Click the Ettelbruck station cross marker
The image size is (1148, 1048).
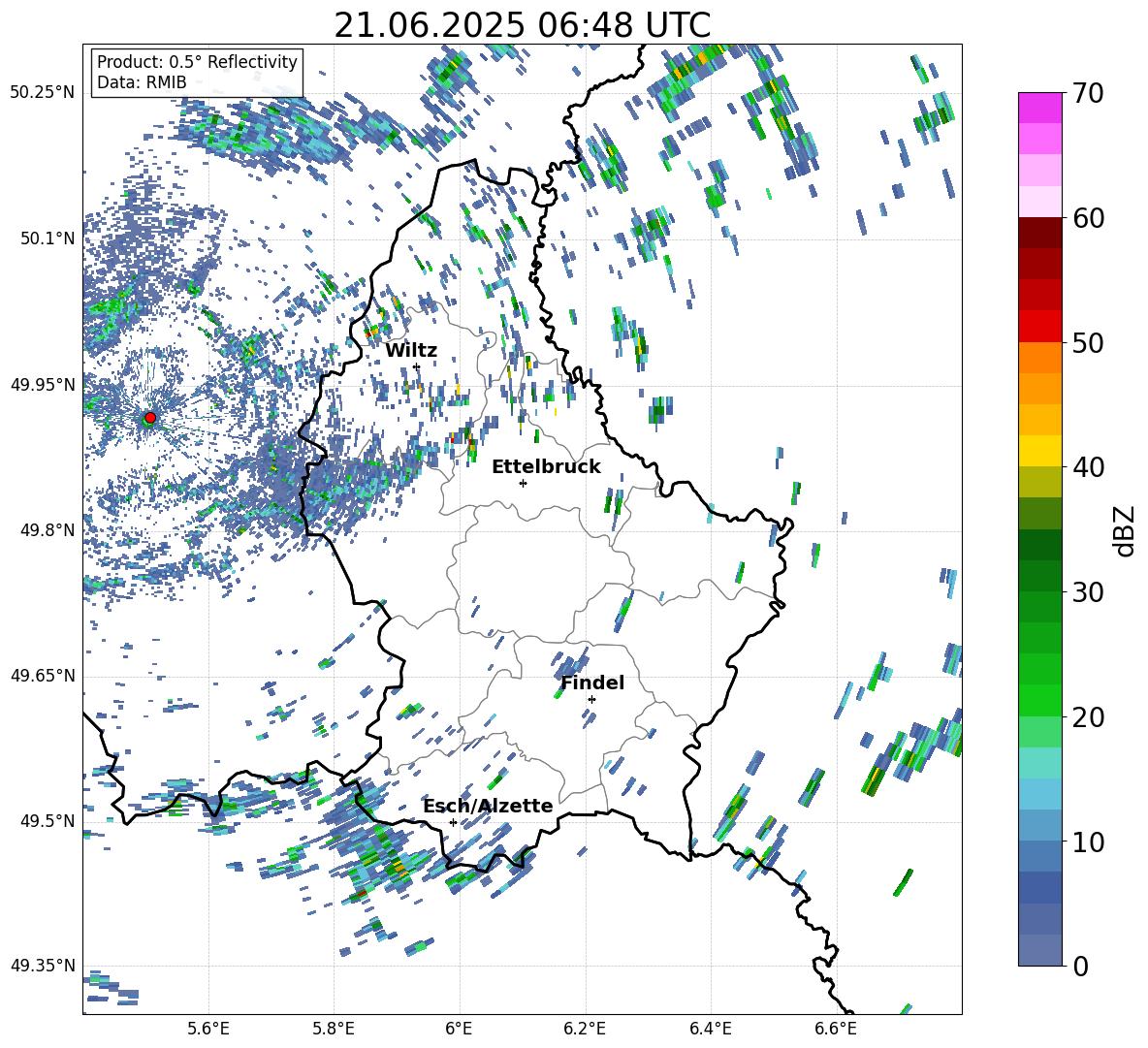pyautogui.click(x=523, y=483)
